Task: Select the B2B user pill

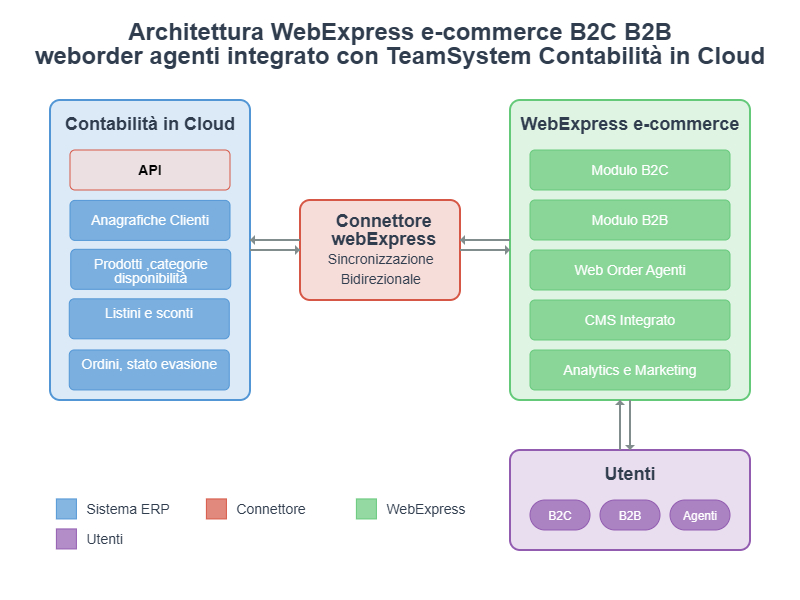Action: pyautogui.click(x=630, y=515)
